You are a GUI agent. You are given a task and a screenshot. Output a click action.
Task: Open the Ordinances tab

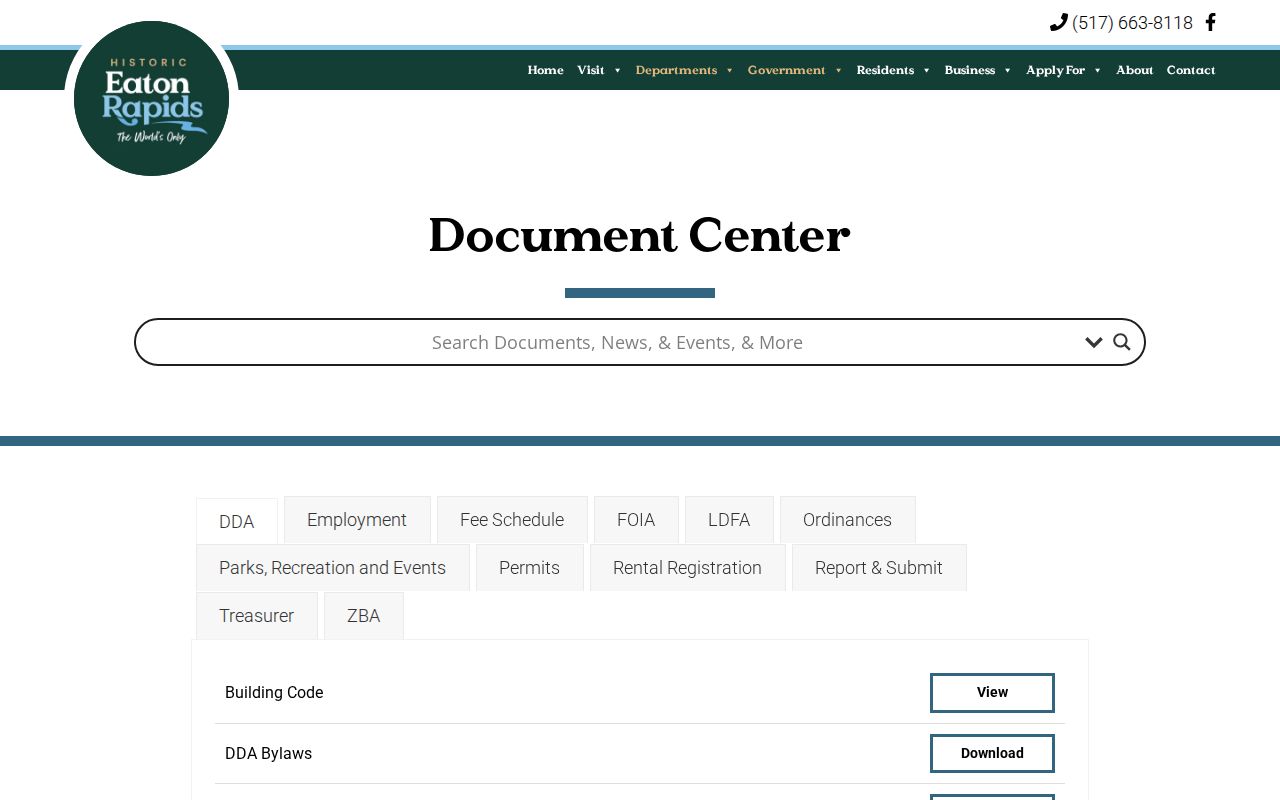(x=847, y=520)
